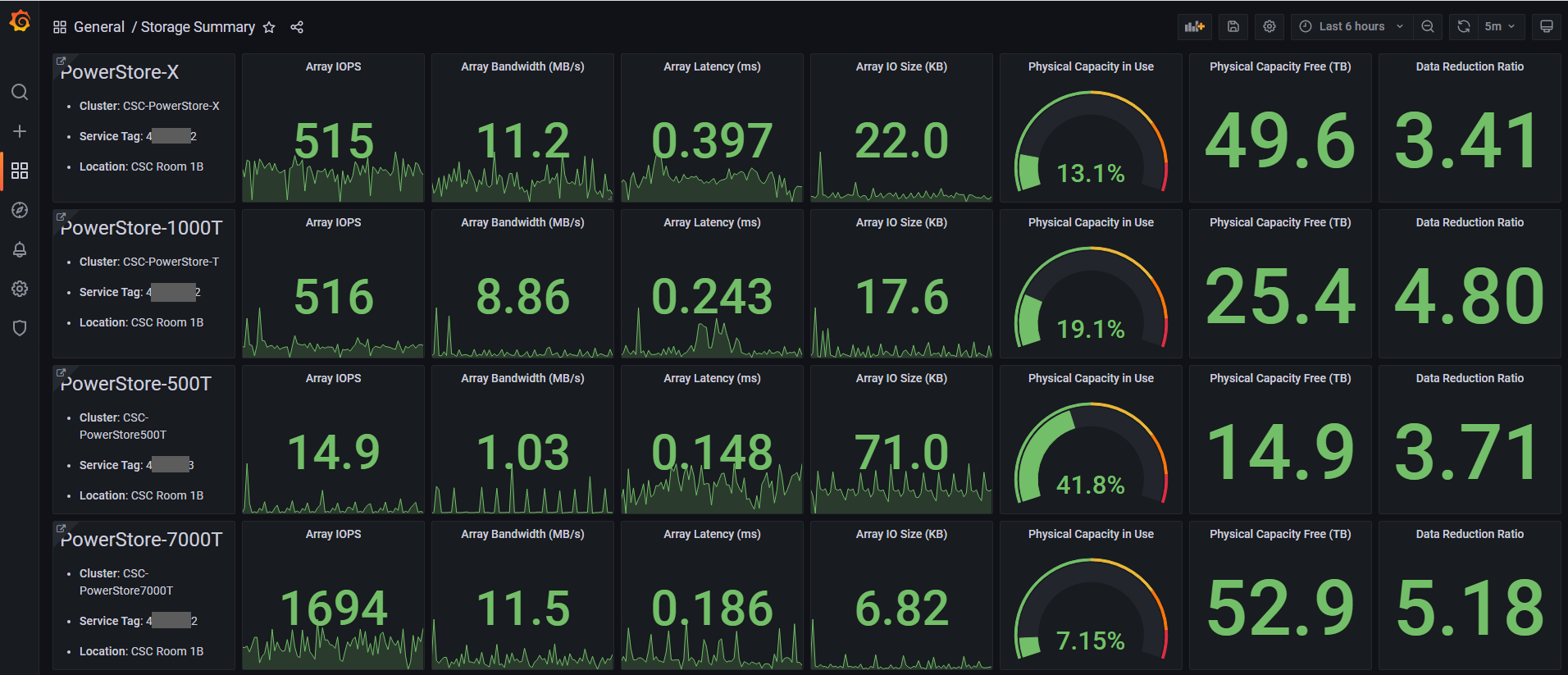The height and width of the screenshot is (675, 1568).
Task: Open Array Latency panel title for PowerStore-1000T
Action: point(712,222)
